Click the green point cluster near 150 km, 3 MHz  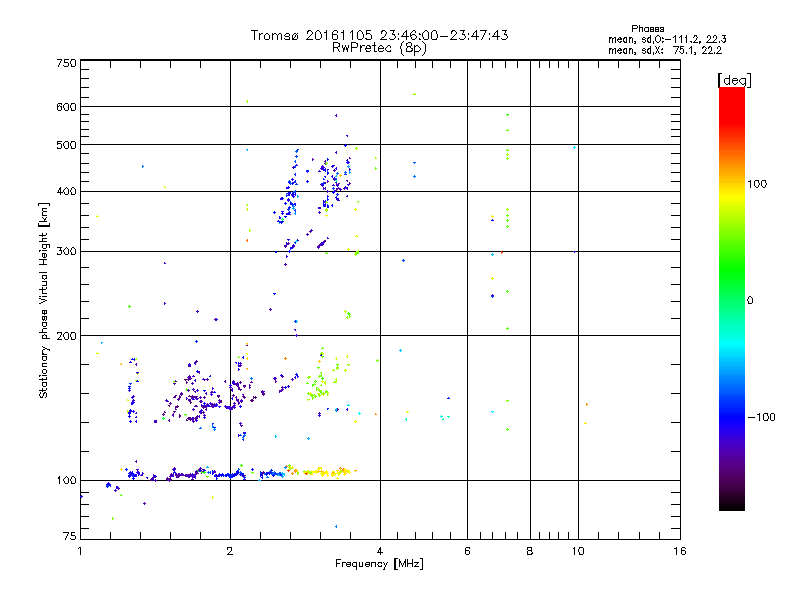point(318,390)
